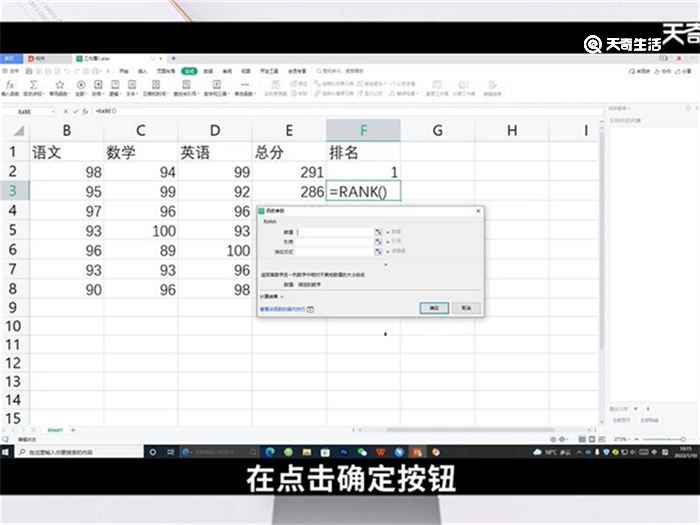Viewport: 700px width, 525px height.
Task: Click the 排位方式 input field in the dialog
Action: pos(335,251)
